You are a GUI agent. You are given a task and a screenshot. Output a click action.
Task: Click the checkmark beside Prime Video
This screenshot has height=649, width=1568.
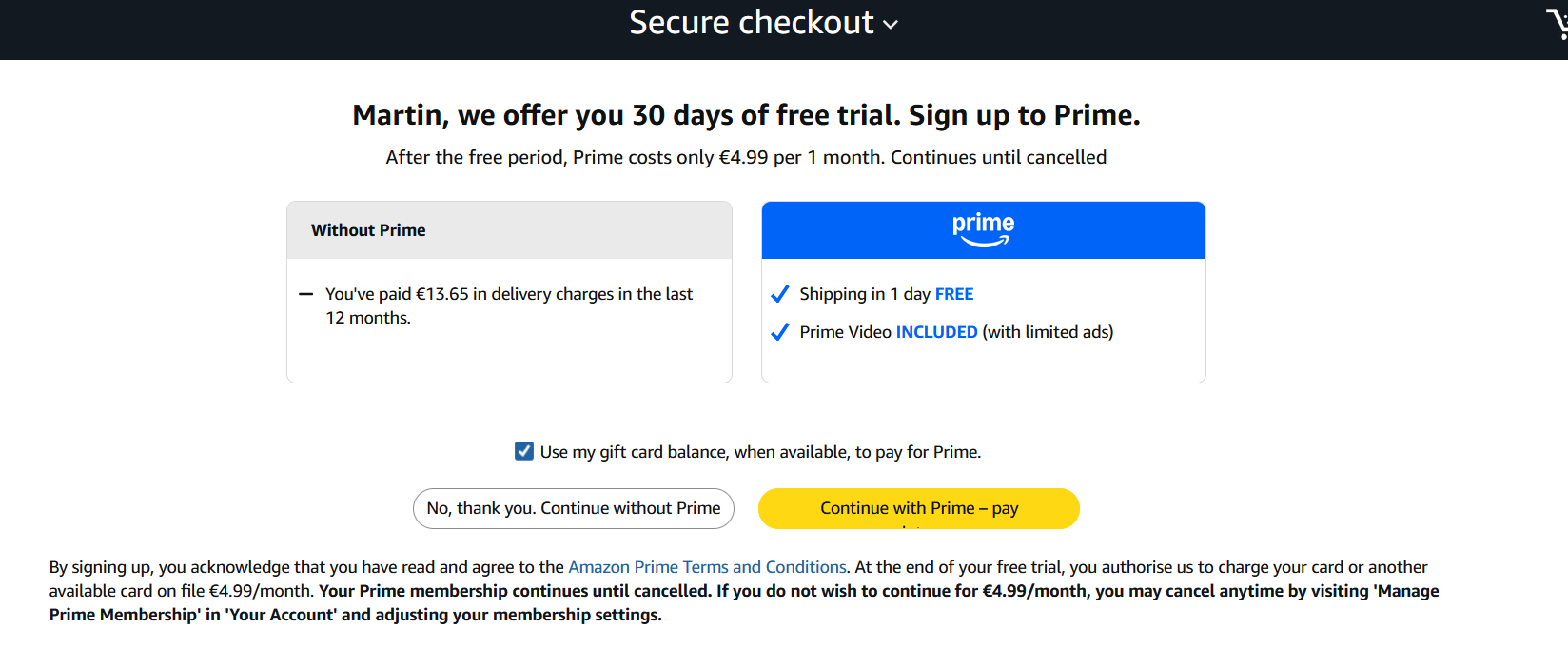coord(779,332)
